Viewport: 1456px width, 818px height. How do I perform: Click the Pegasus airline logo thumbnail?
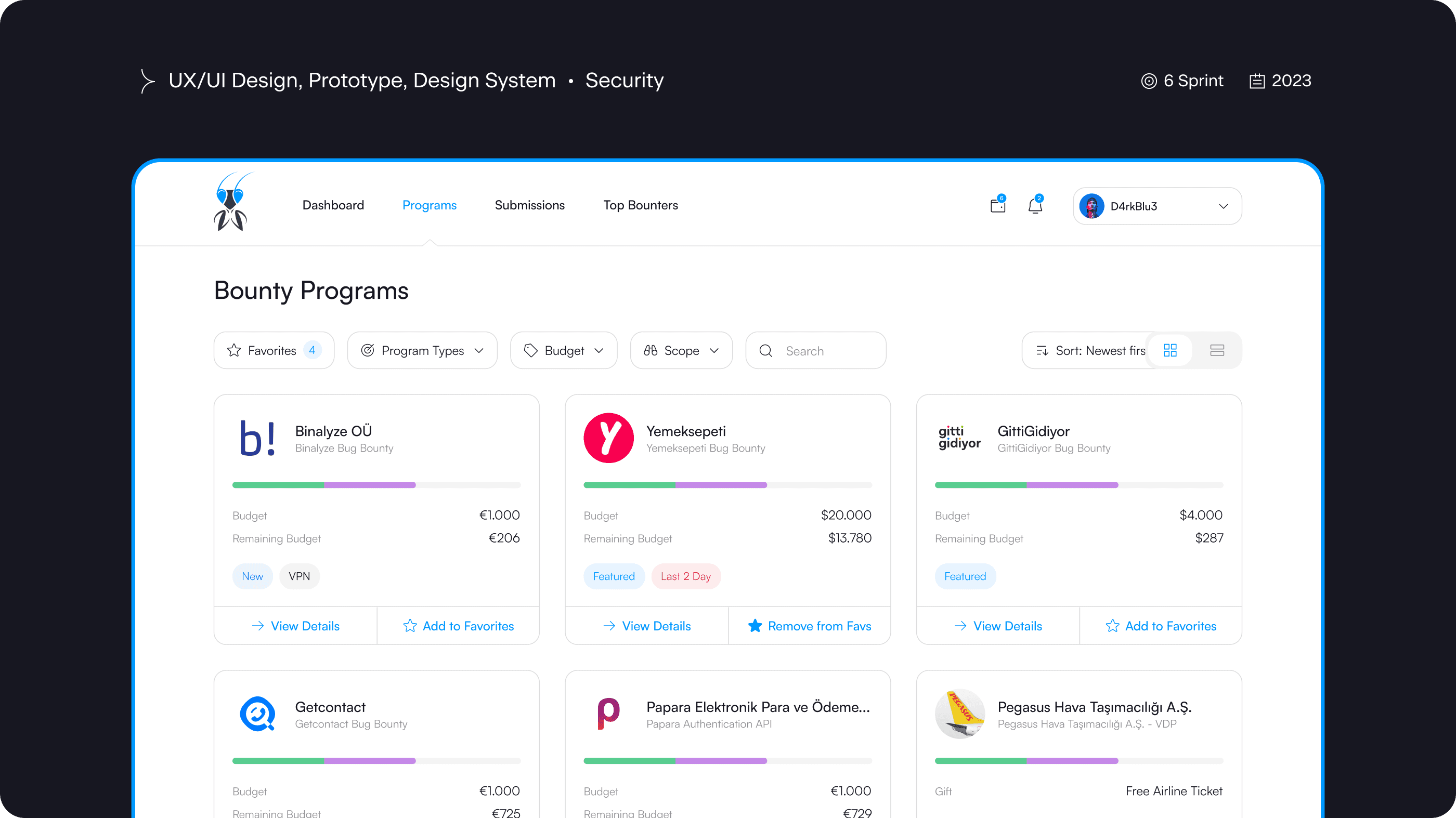[959, 714]
